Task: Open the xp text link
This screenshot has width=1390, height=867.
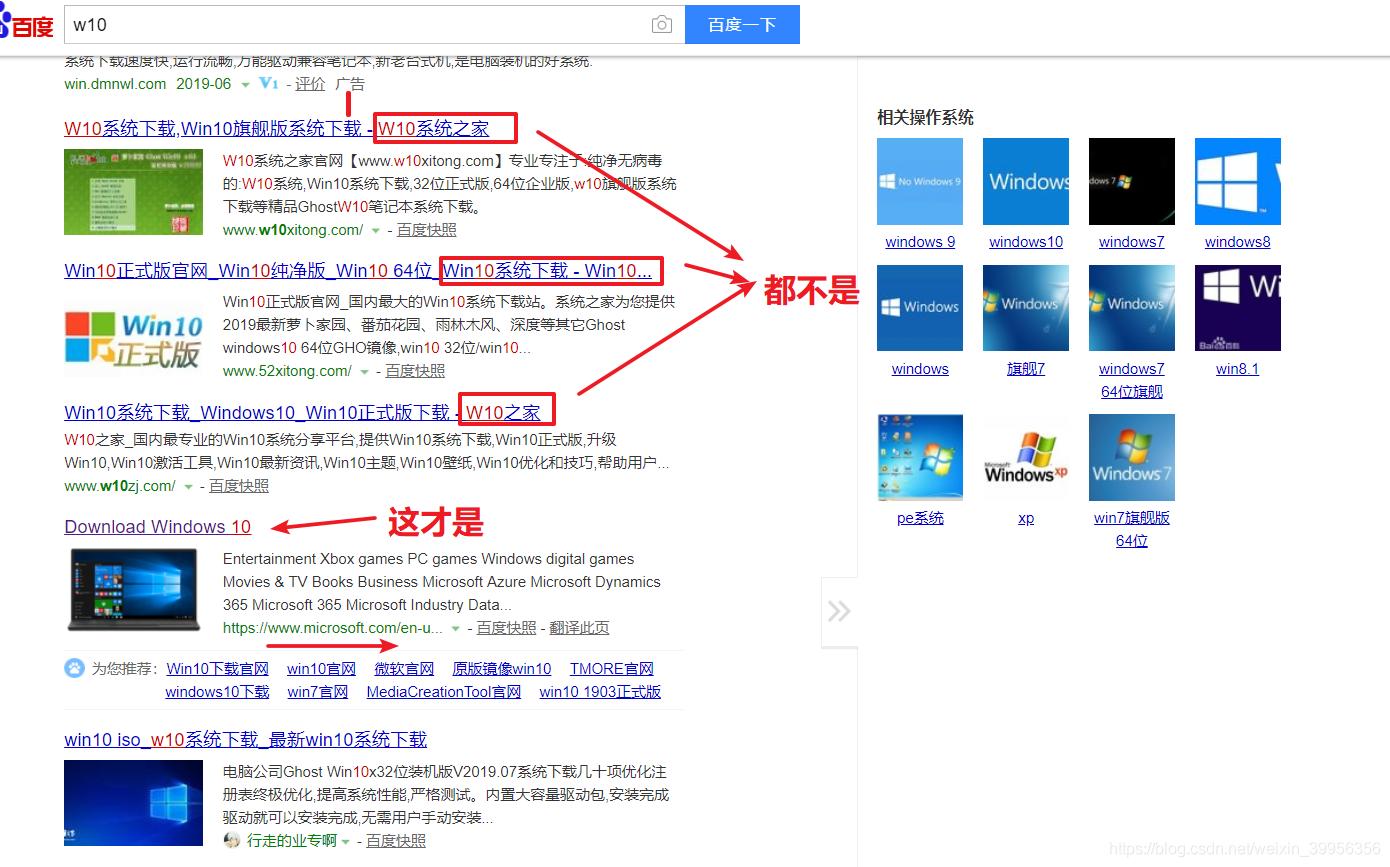Action: [x=1026, y=518]
